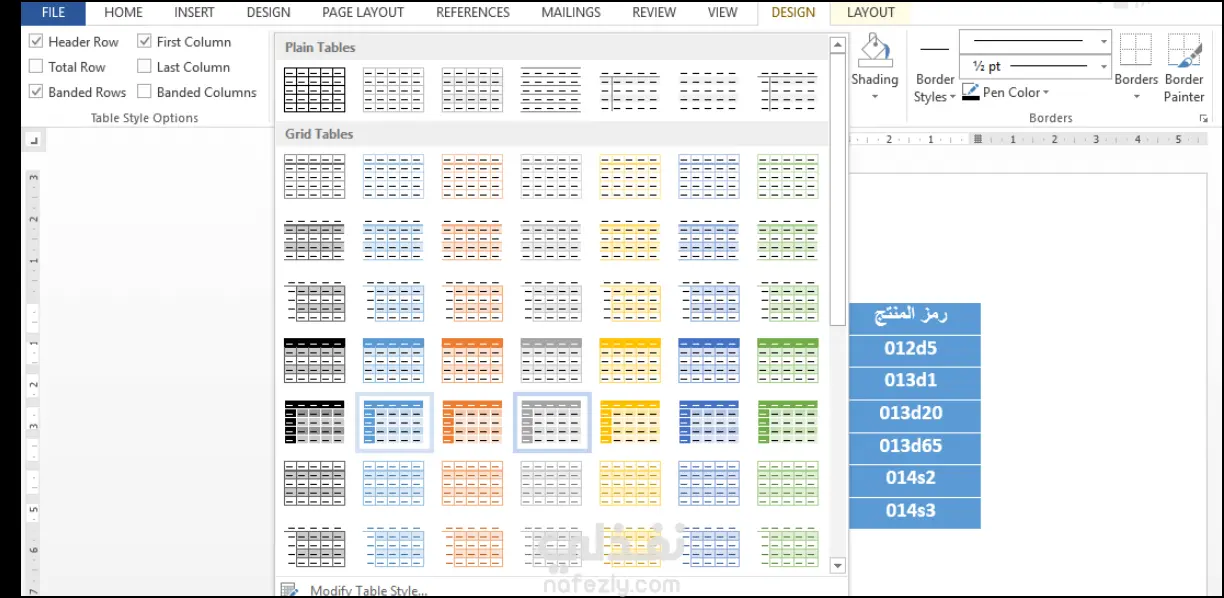Switch to the HOME tab

[123, 13]
